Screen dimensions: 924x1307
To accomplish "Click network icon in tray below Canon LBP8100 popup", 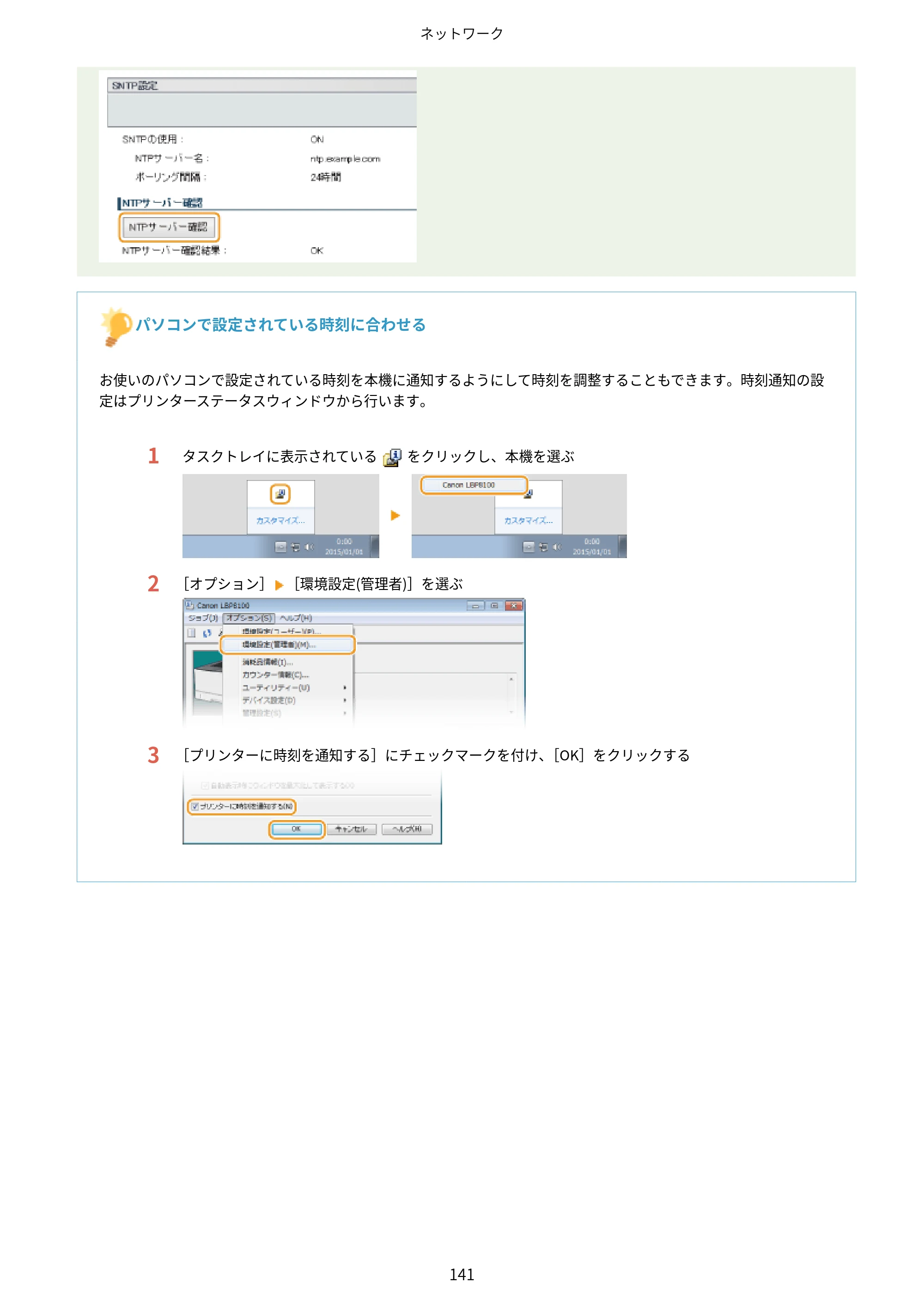I will pos(543,547).
